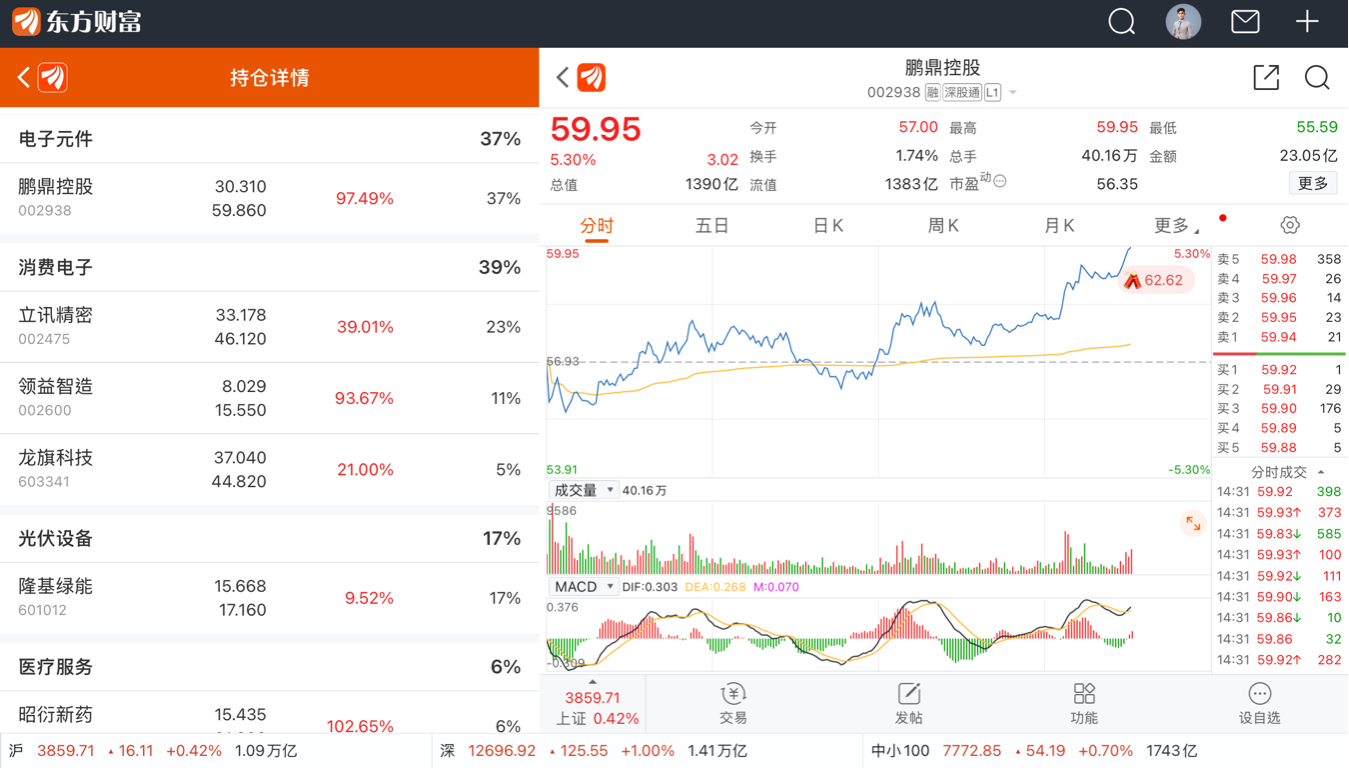Select 买1 order at 59.92
Image resolution: width=1349 pixels, height=768 pixels.
coord(1279,370)
